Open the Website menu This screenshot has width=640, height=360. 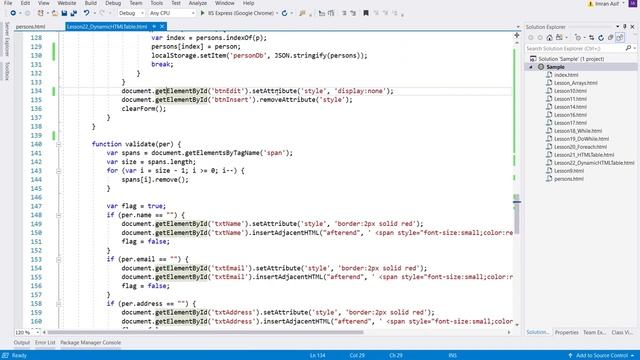pos(67,3)
